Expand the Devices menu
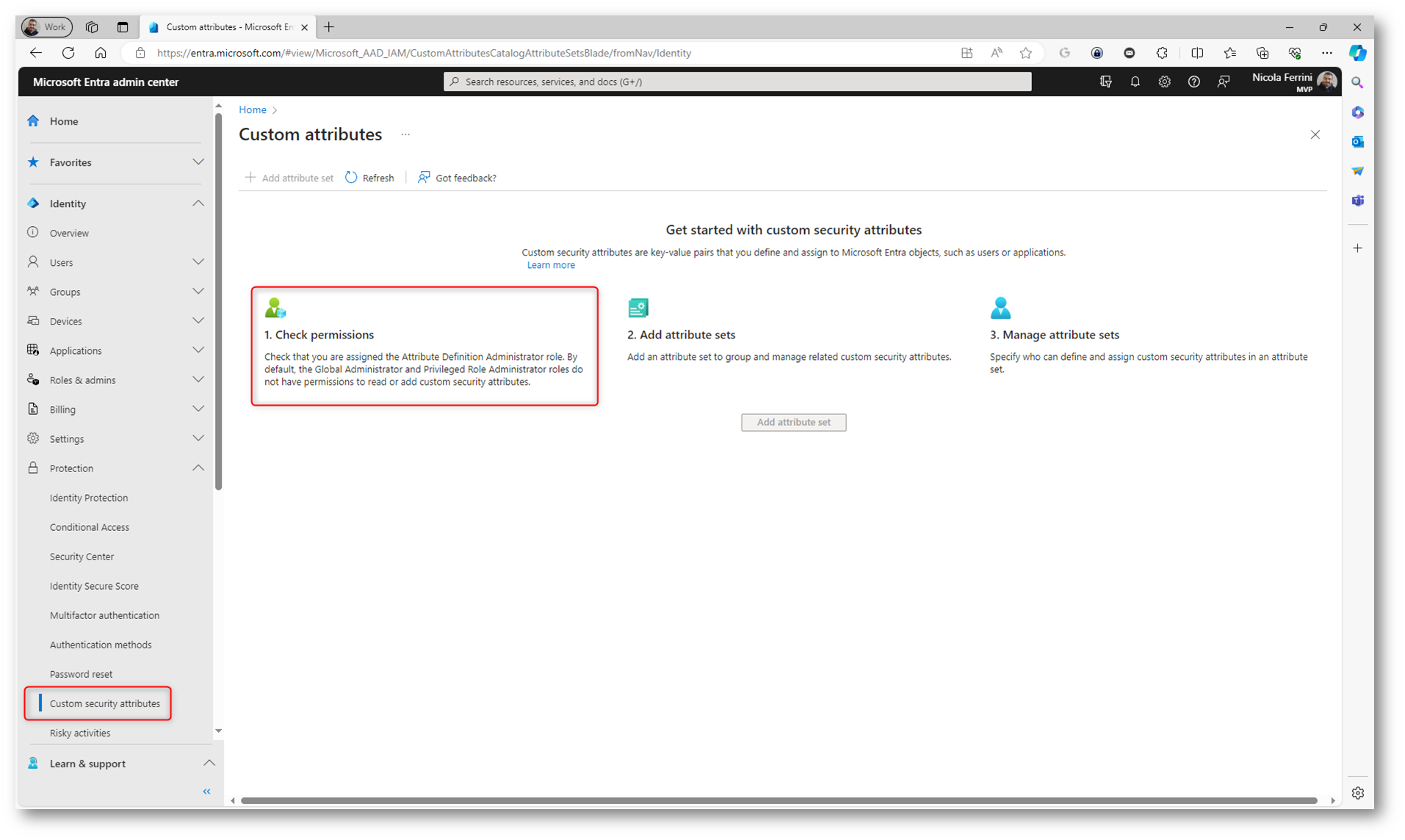Screen dimensions: 1405x840 click(x=198, y=320)
